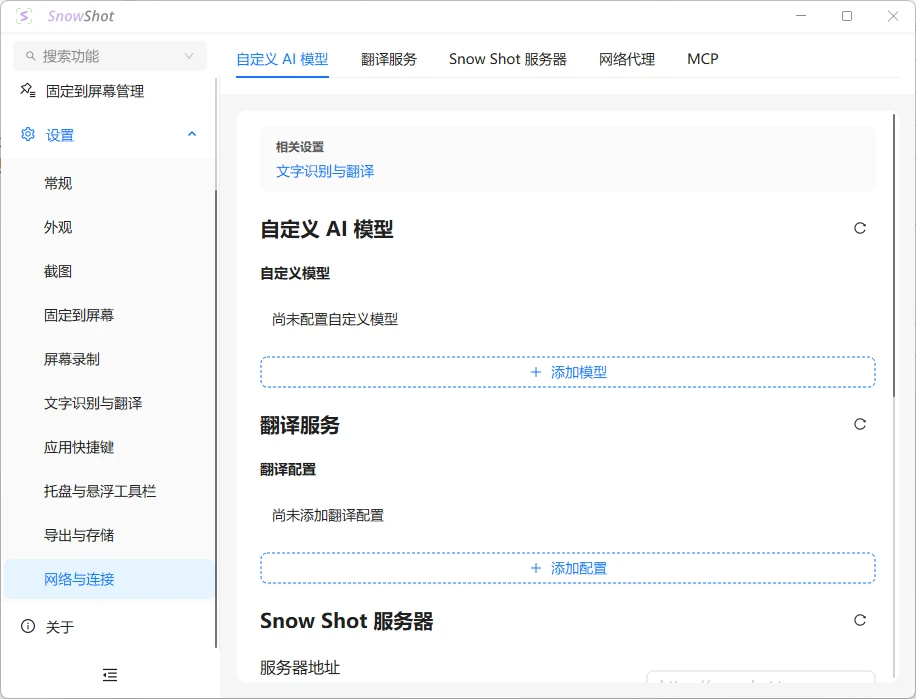Open the 关于 page

tap(110, 627)
